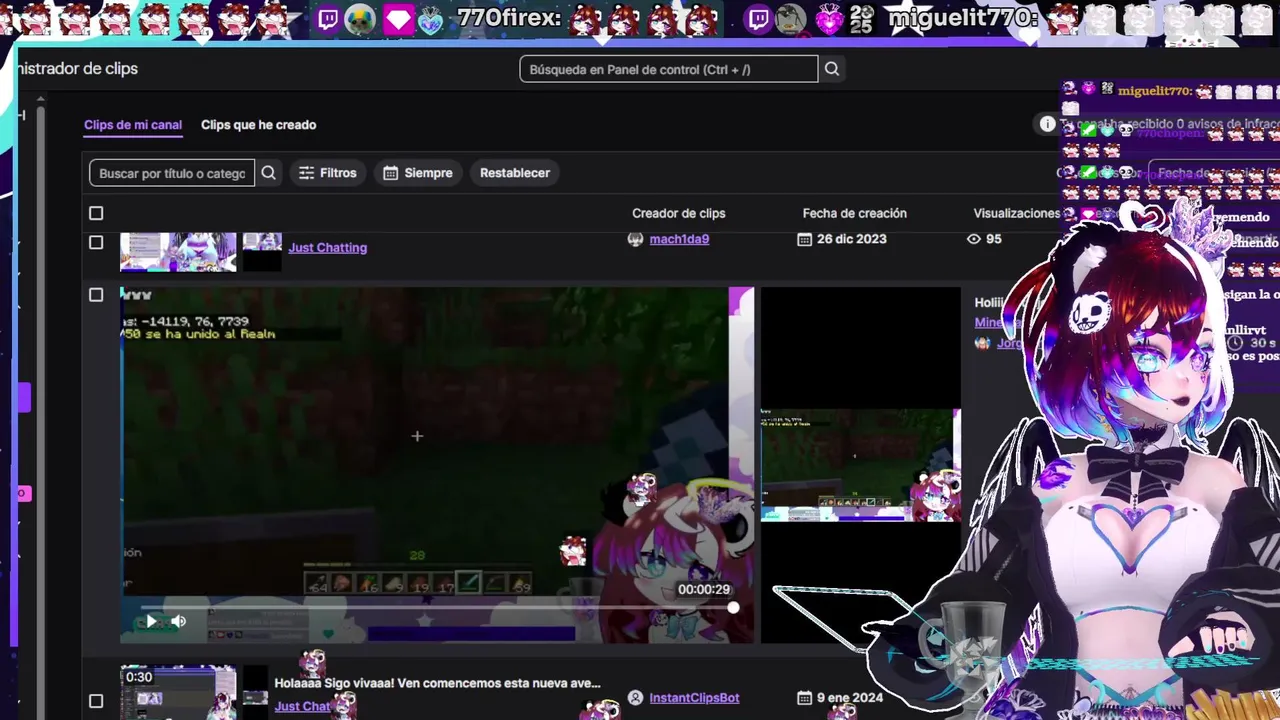Click the clip video progress bar
1280x720 pixels.
point(436,607)
